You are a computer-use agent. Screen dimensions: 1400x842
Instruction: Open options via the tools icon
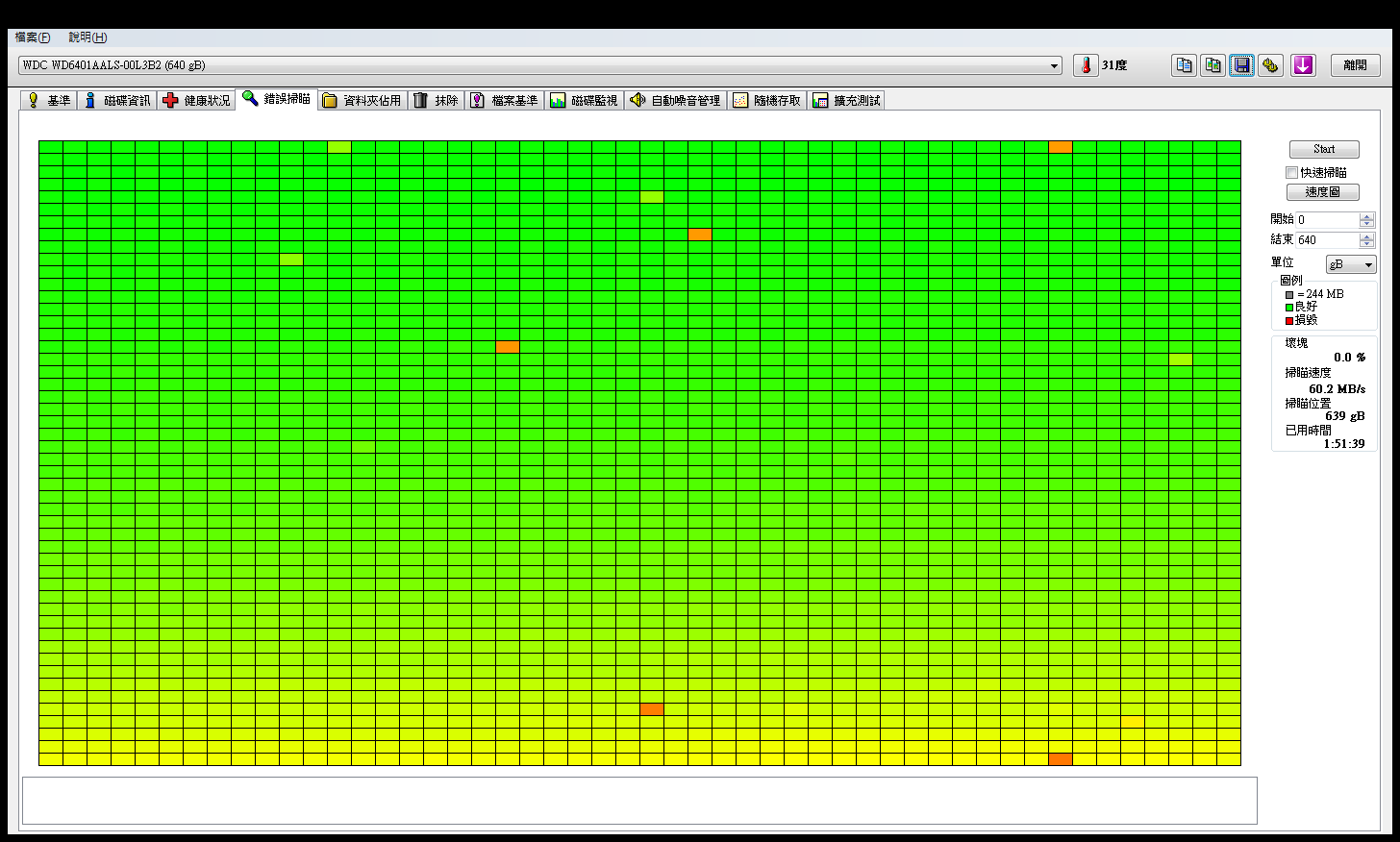click(1271, 65)
